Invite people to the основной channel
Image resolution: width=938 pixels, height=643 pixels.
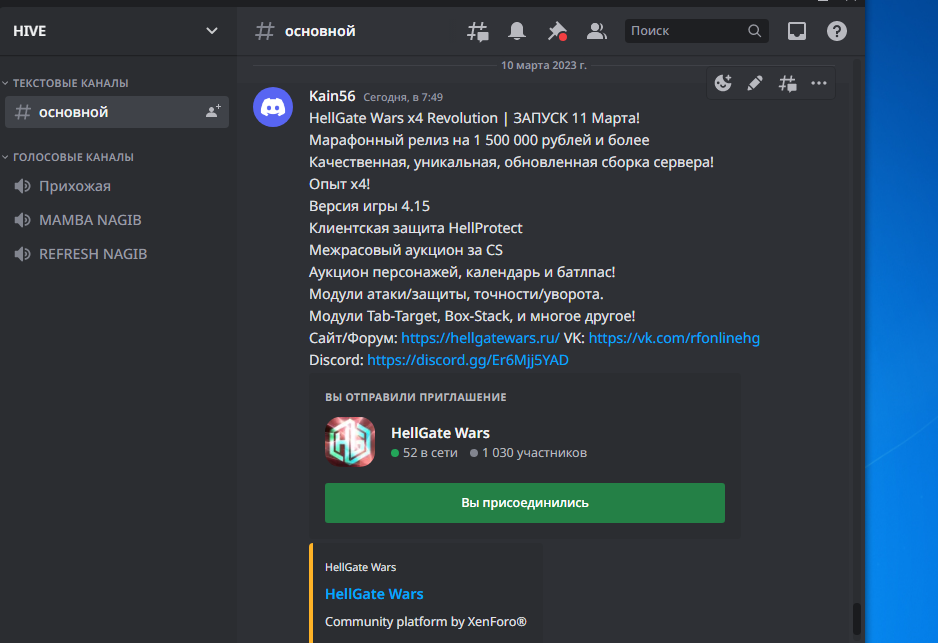point(213,111)
